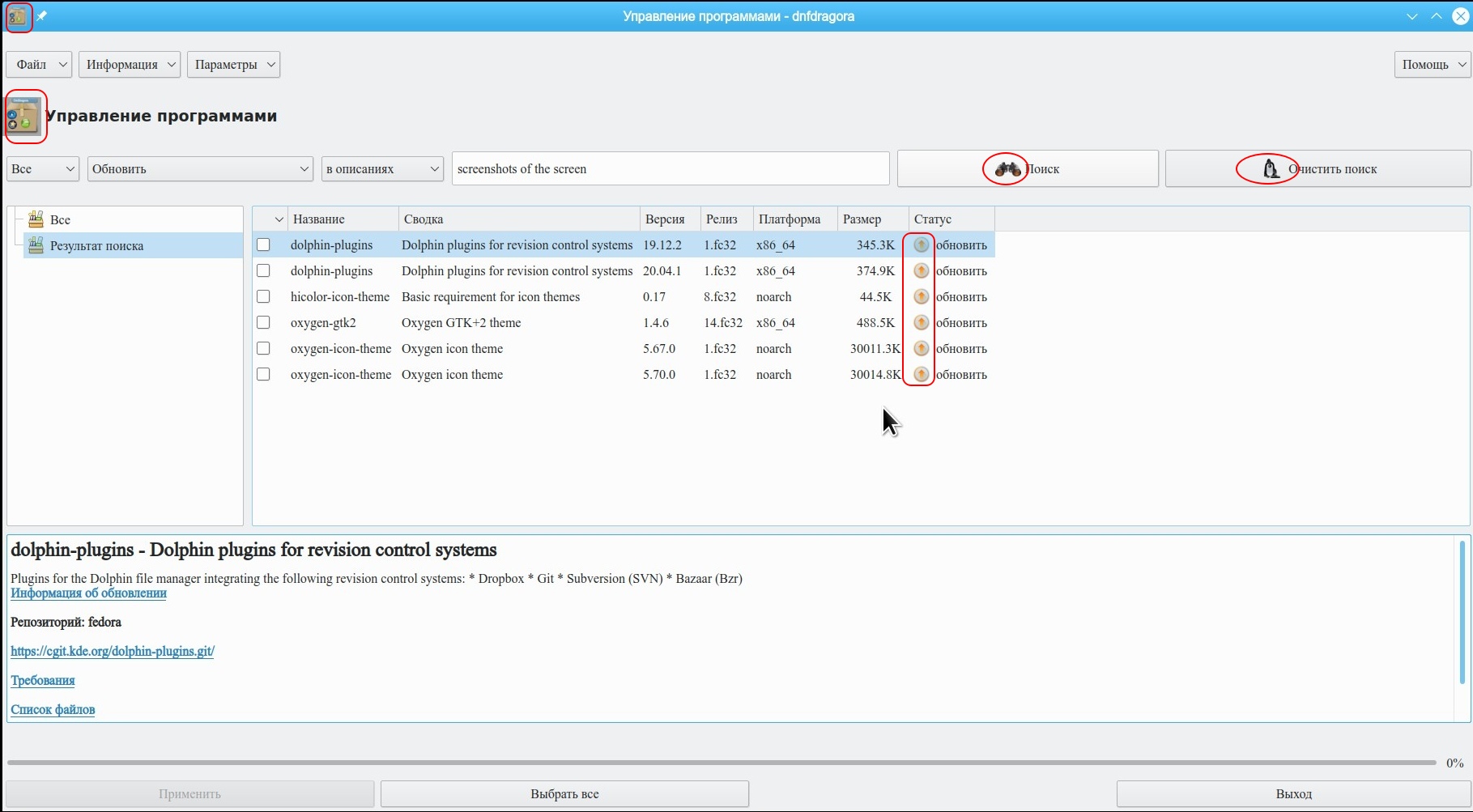Click update status icon for dolphin-plugins 19.12.2
1473x812 pixels.
pyautogui.click(x=921, y=244)
